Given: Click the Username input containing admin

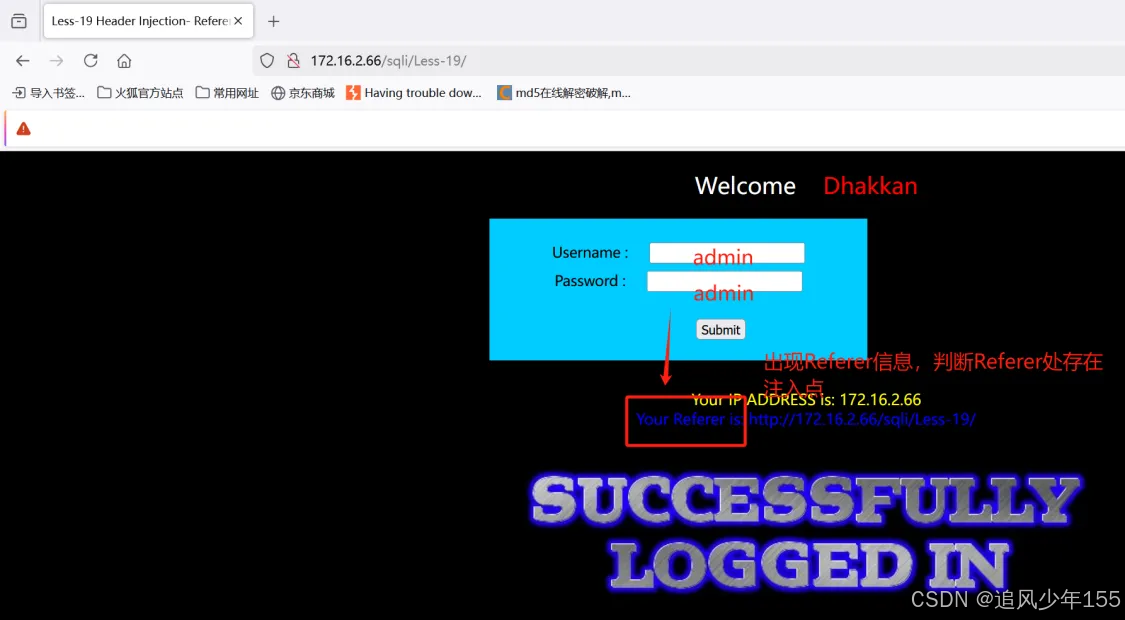Looking at the screenshot, I should (x=726, y=252).
